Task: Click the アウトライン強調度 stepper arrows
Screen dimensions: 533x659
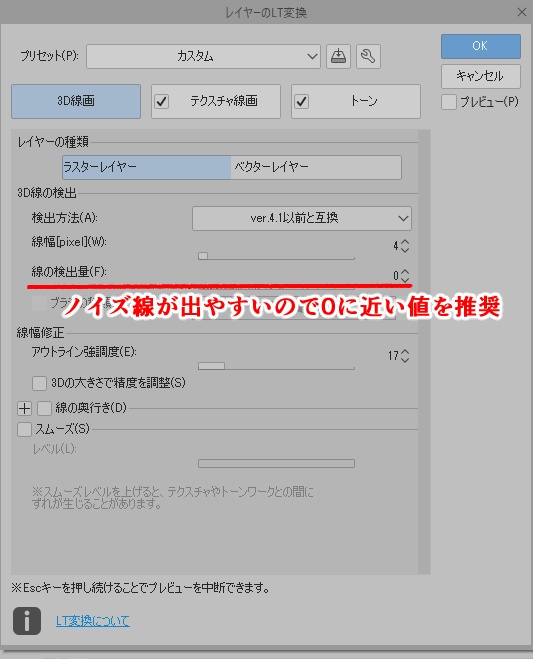Action: tap(405, 356)
